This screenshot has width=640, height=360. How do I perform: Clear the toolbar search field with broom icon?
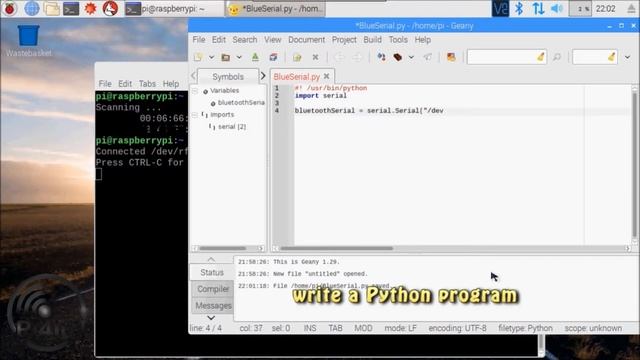[540, 57]
